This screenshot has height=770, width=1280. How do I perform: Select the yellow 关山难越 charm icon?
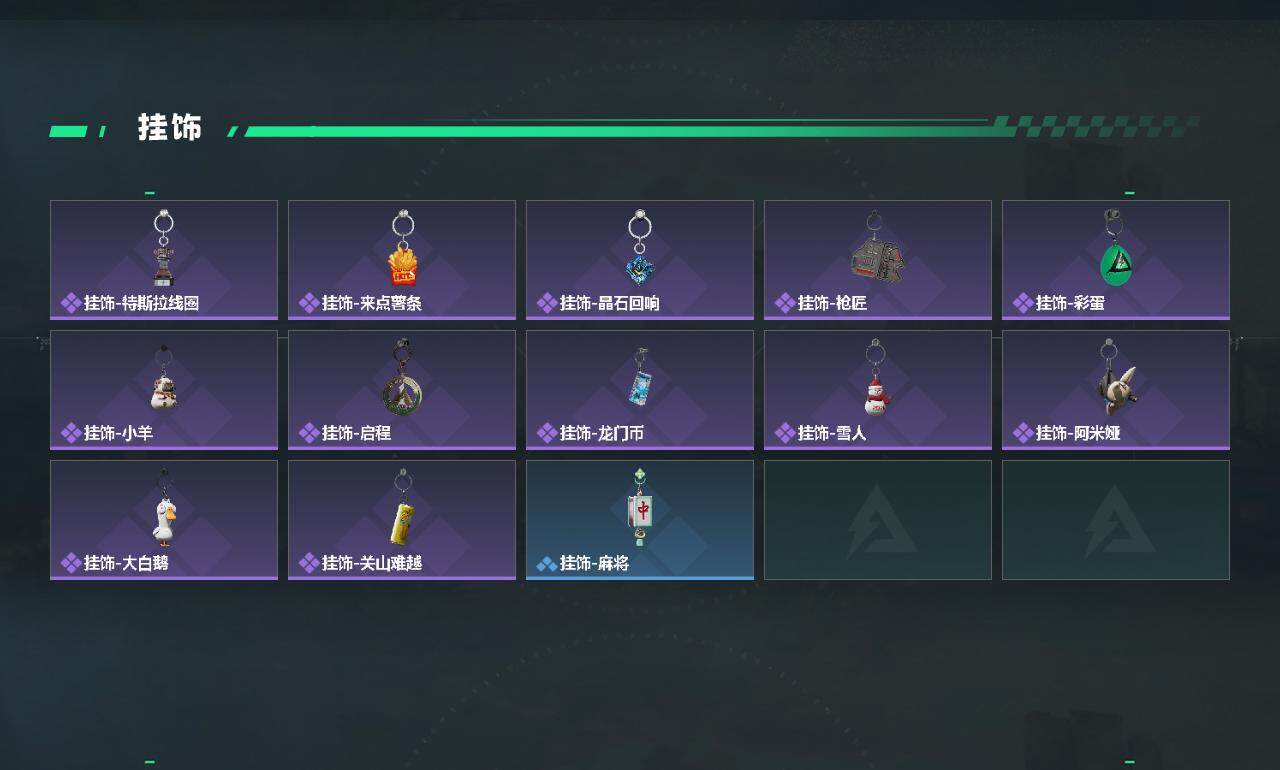(402, 508)
